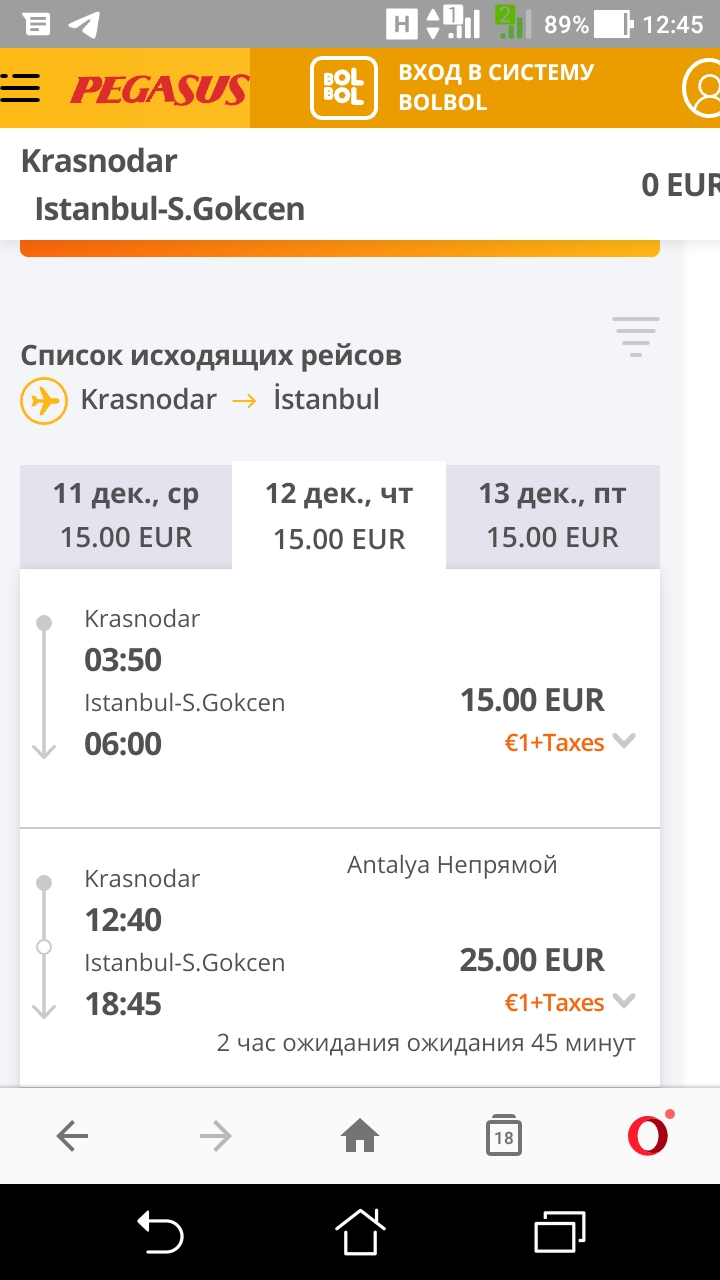Select the 13 Dec Friday date tab
Viewport: 720px width, 1280px height.
[x=552, y=515]
